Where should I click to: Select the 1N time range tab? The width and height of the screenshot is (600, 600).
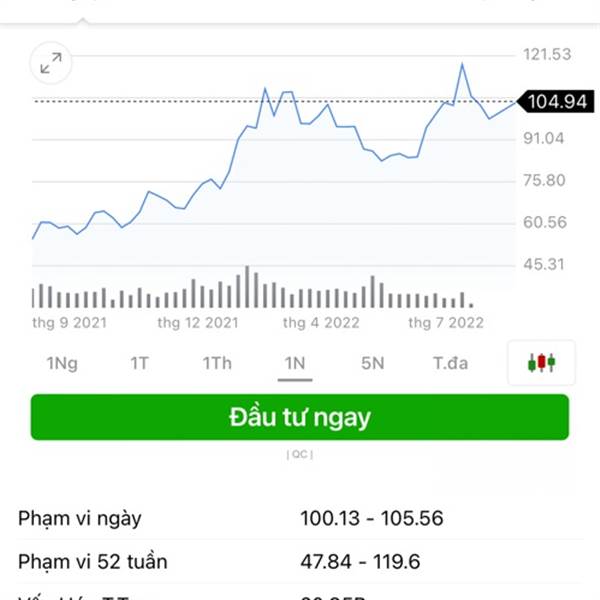[295, 363]
